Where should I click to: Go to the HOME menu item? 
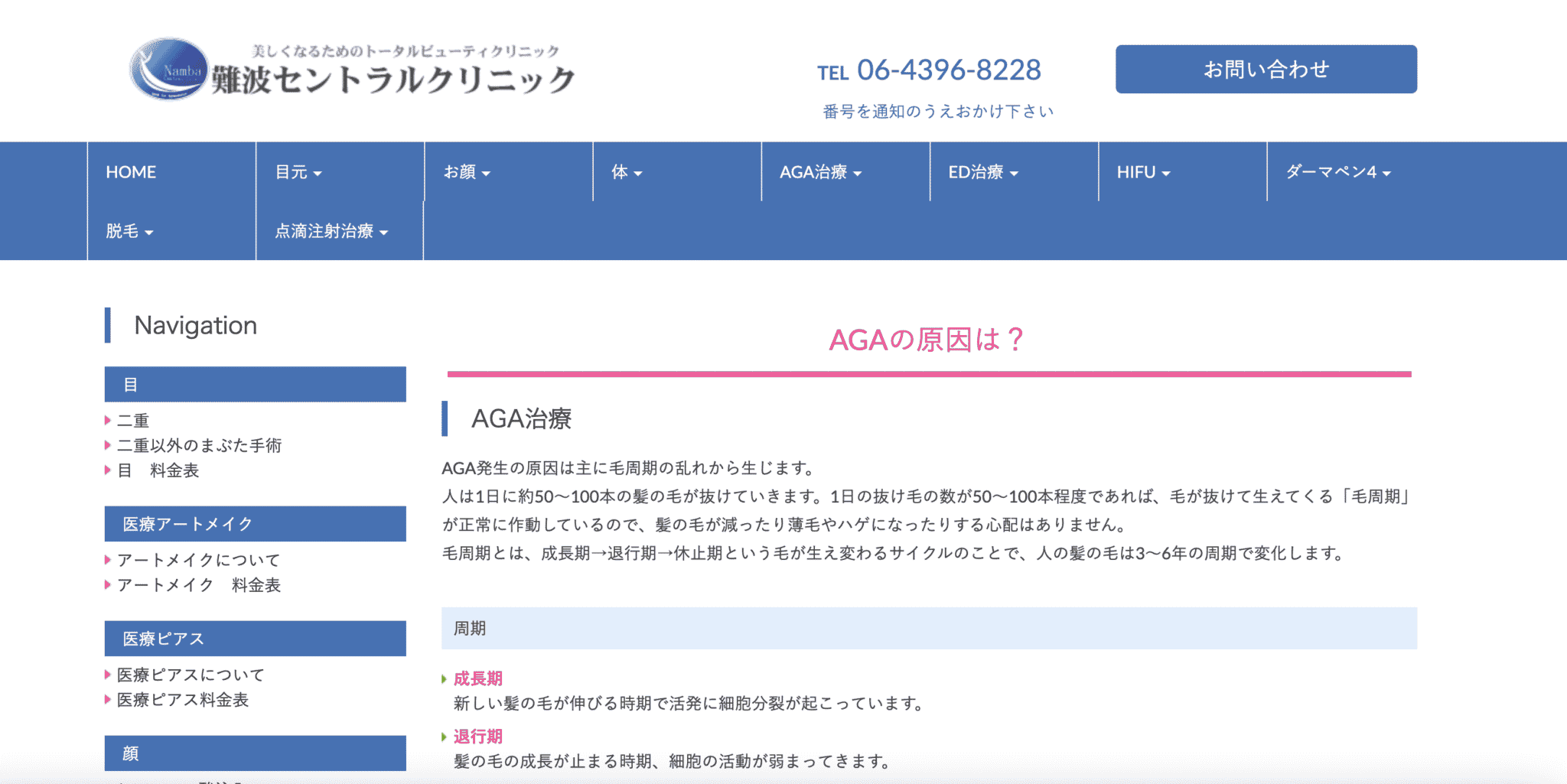tap(131, 172)
